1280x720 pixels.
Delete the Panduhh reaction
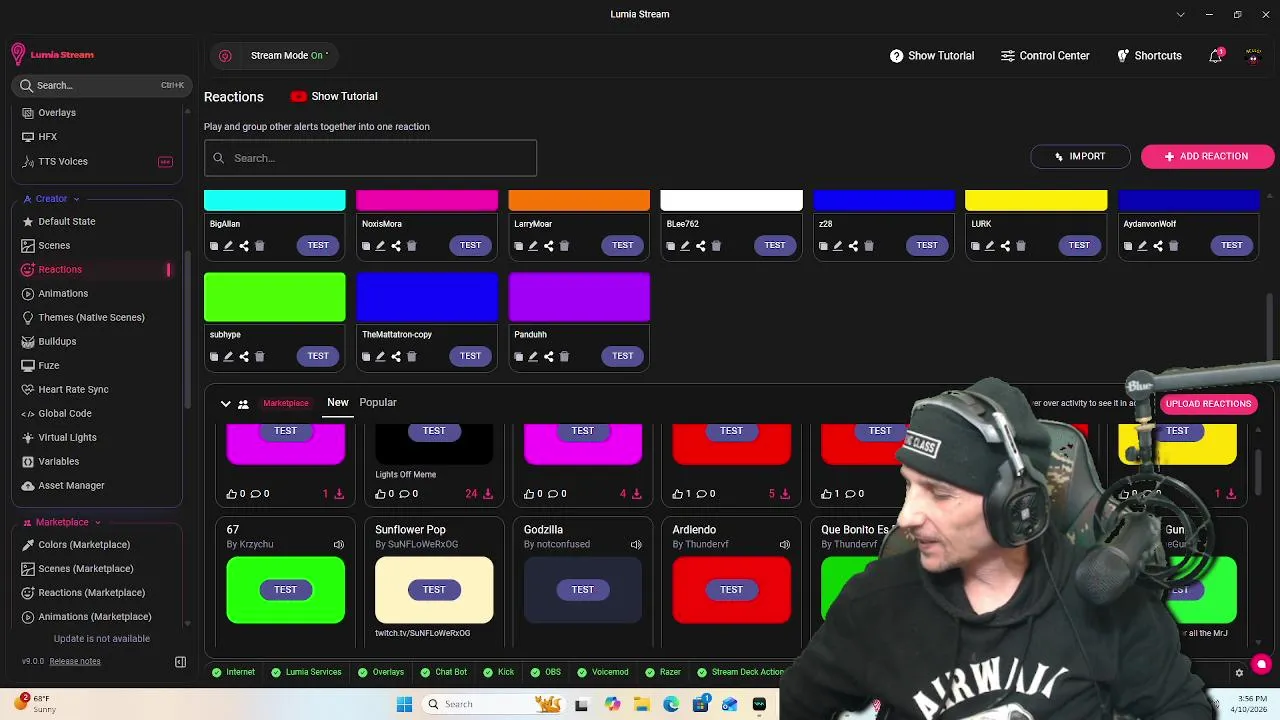pos(564,357)
